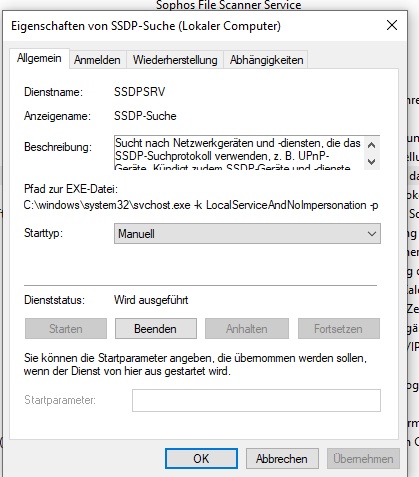
Task: Click the Übernehmen button
Action: coord(363,459)
